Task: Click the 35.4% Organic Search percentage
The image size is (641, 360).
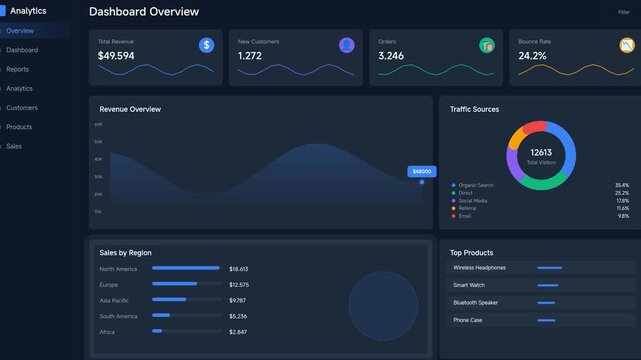Action: [622, 185]
